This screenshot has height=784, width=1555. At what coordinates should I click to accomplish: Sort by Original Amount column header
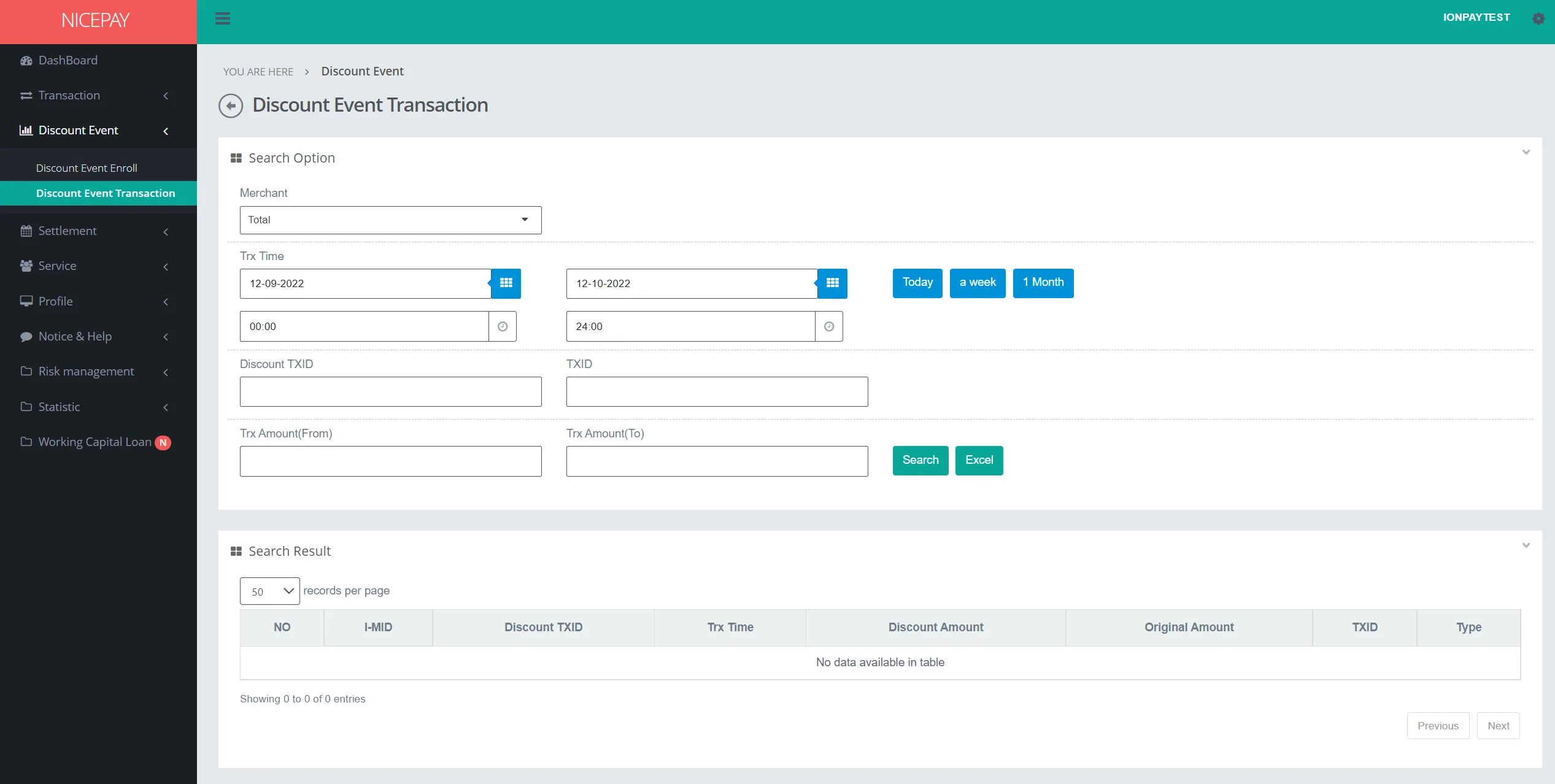tap(1189, 628)
